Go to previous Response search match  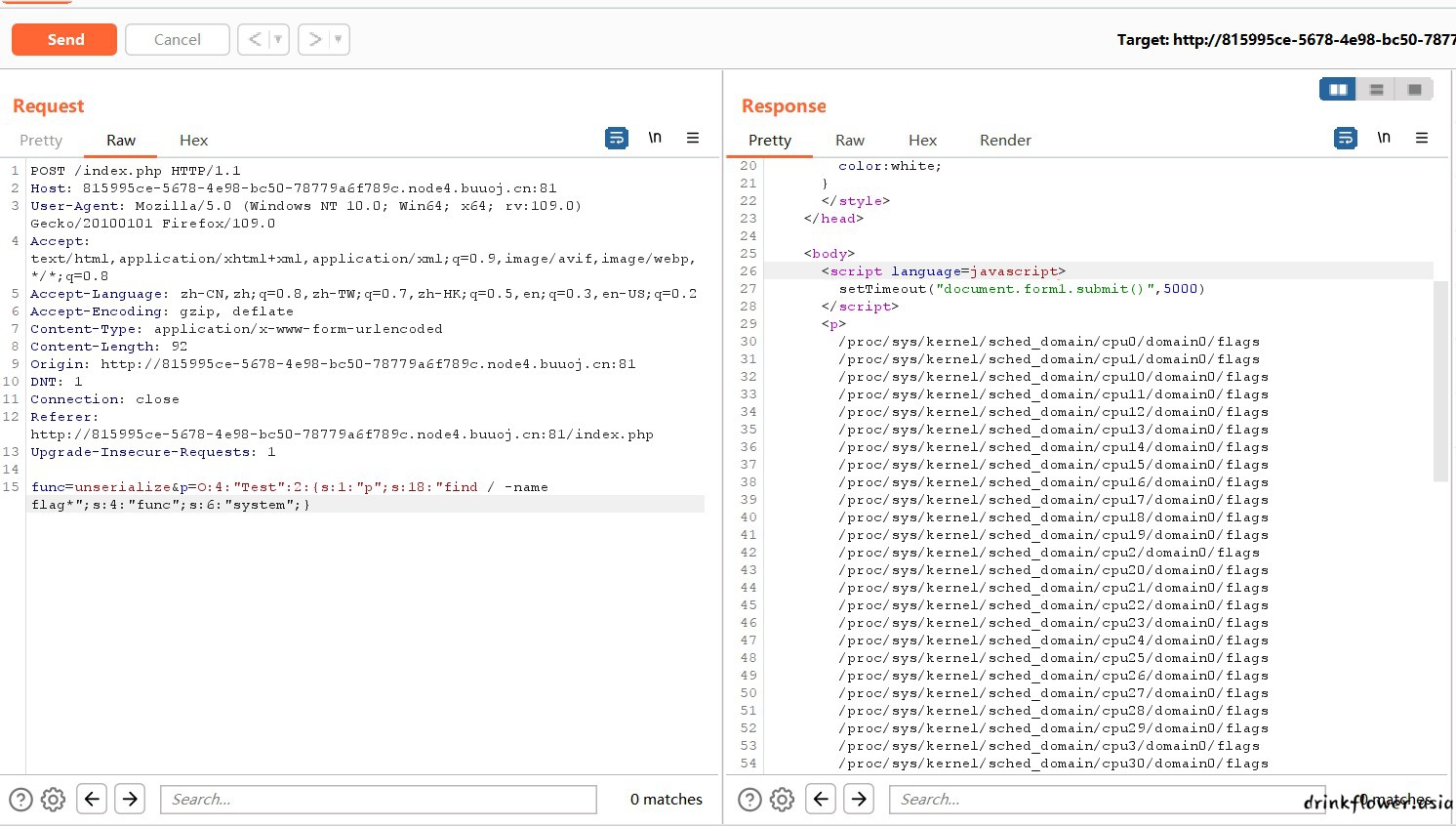[821, 799]
